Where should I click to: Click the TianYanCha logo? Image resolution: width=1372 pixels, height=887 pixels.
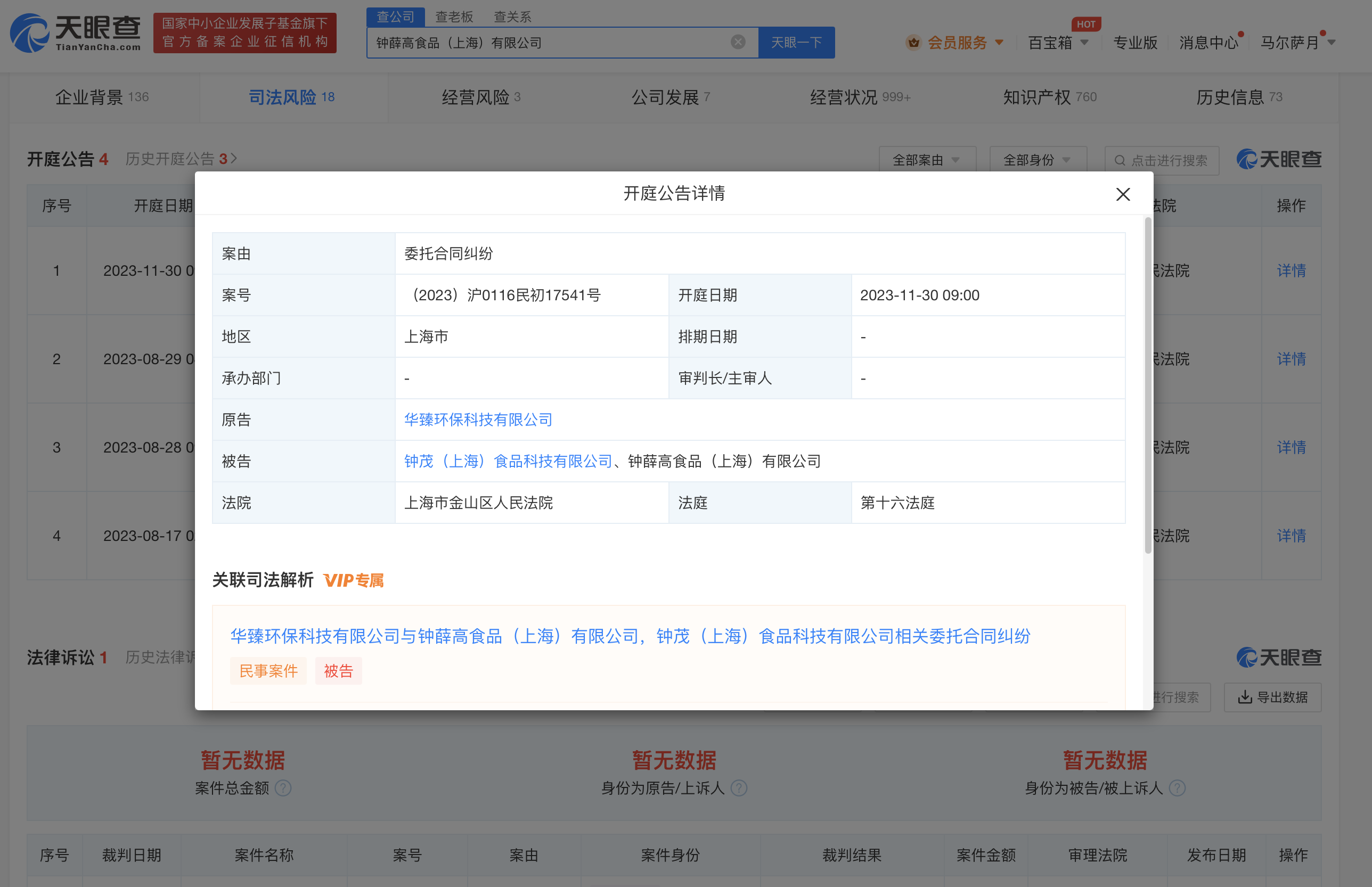(x=76, y=33)
